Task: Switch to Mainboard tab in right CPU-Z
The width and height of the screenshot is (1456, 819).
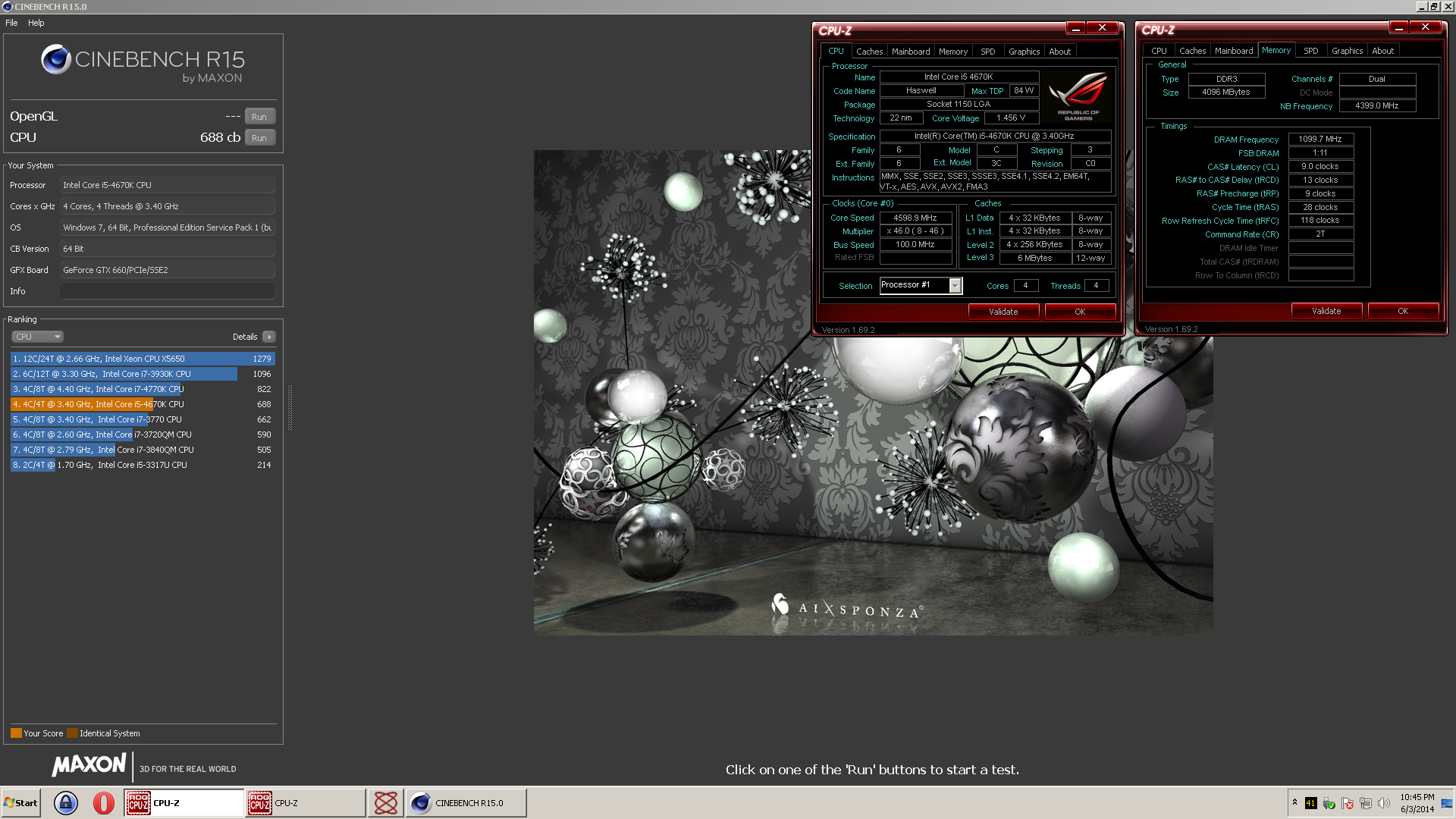Action: [x=1234, y=51]
